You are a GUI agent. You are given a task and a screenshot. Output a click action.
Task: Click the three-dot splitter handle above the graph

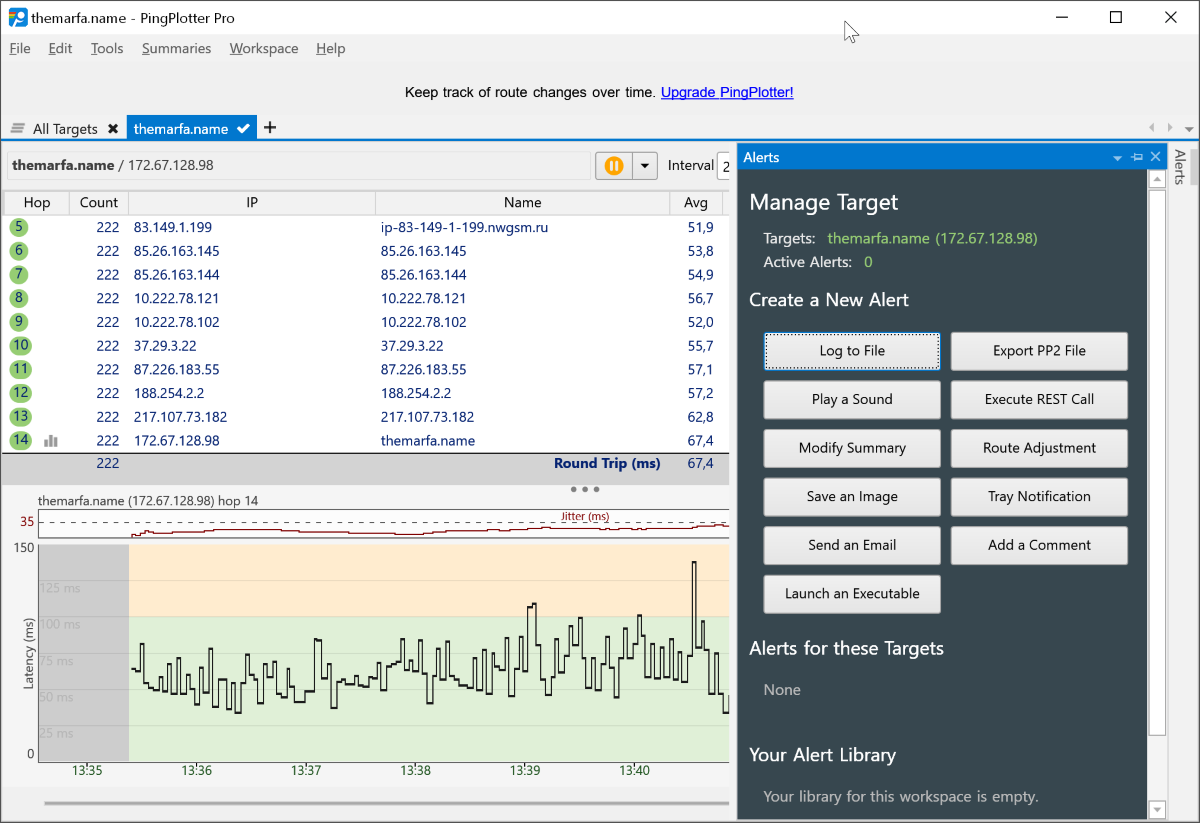coord(584,490)
